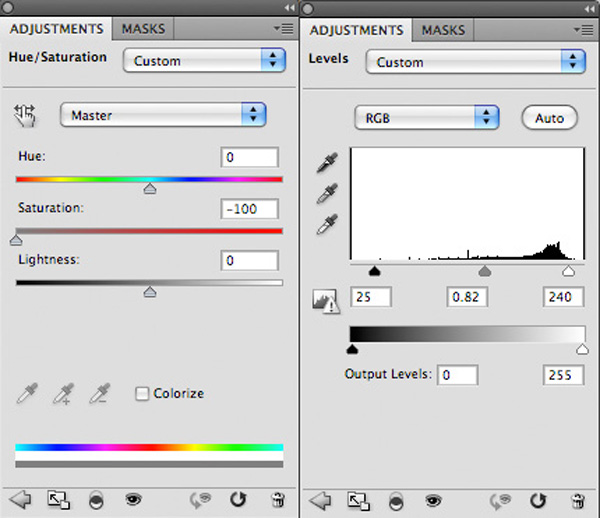600x518 pixels.
Task: Click the gray point eyedropper in Levels
Action: 326,194
